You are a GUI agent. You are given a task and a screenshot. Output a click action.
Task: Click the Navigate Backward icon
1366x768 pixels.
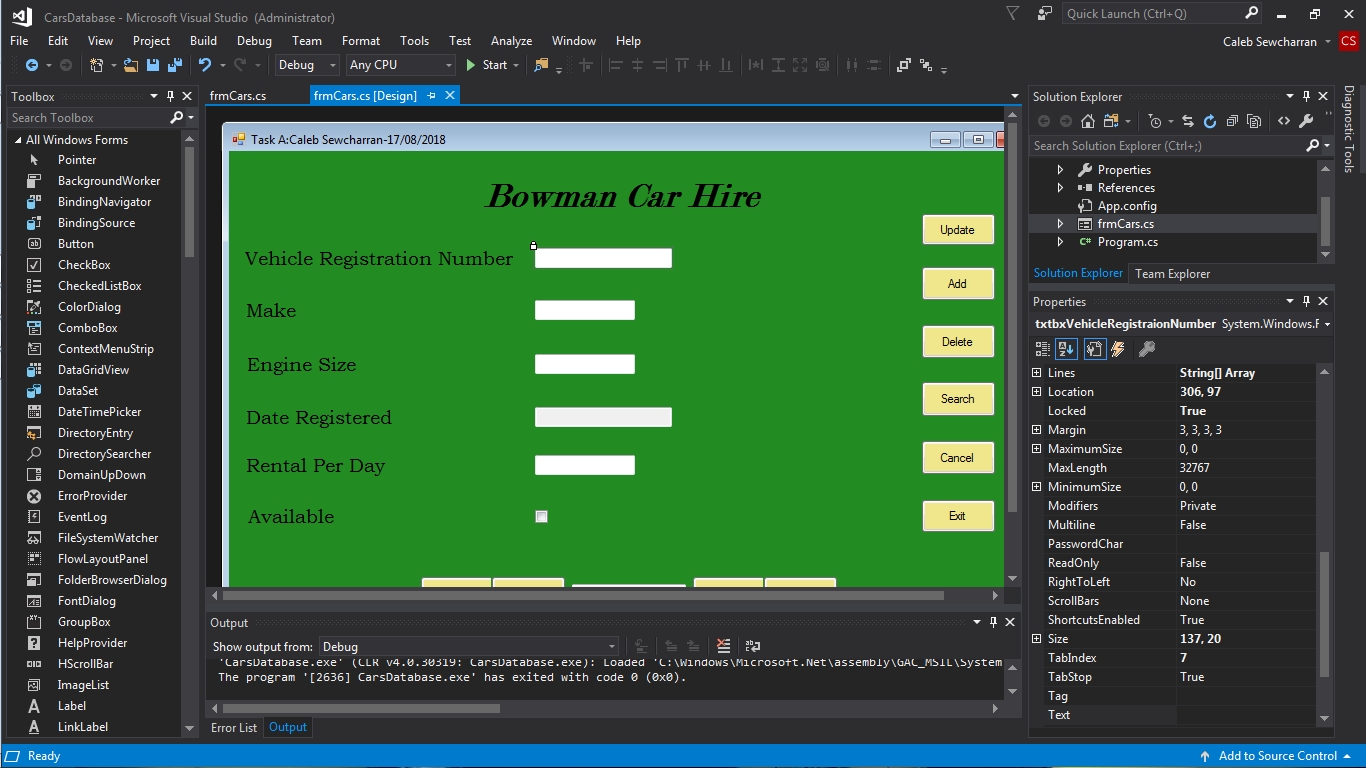tap(31, 65)
